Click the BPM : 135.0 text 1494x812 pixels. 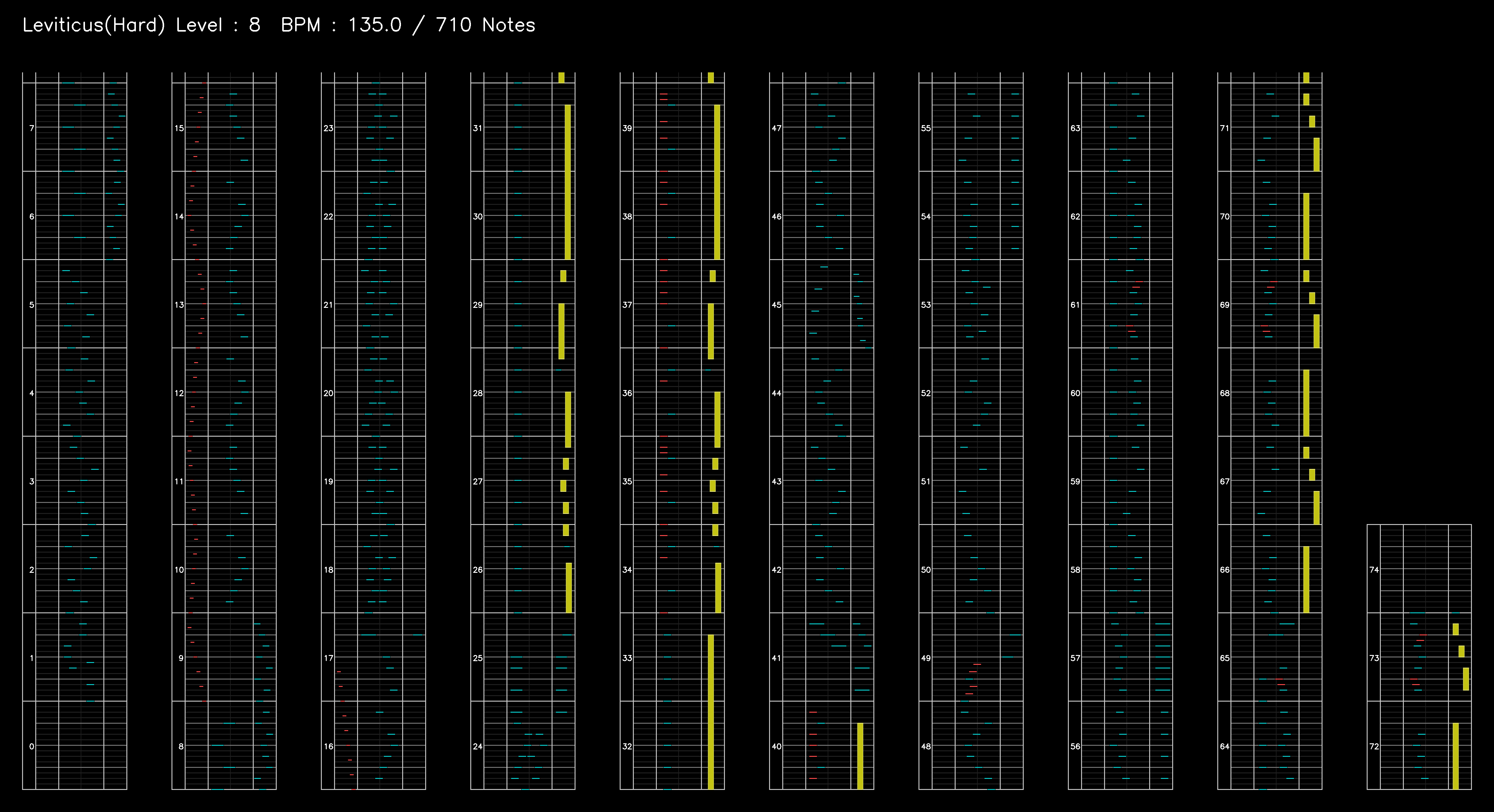(x=341, y=25)
